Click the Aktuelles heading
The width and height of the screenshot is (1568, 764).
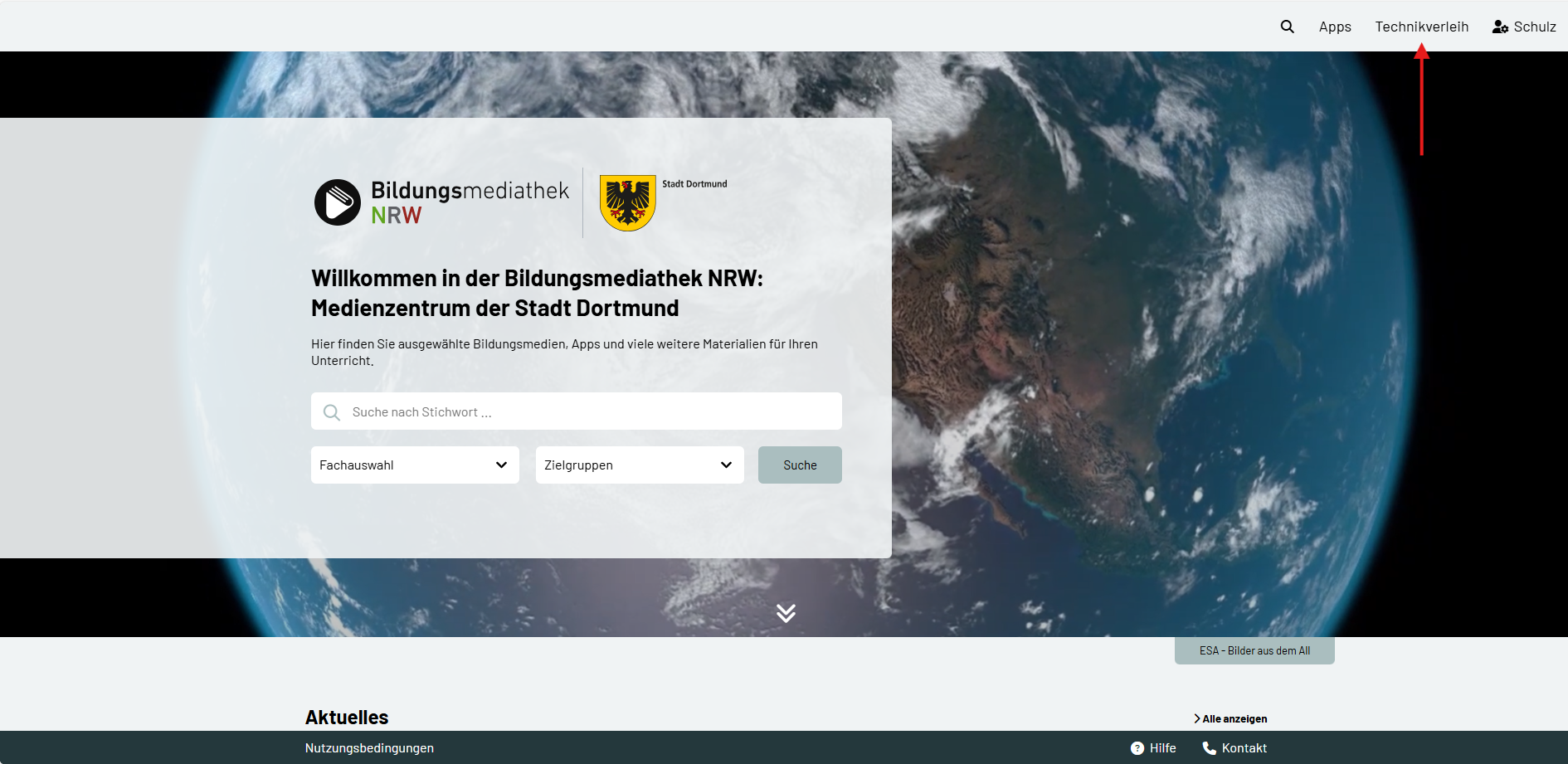point(347,718)
